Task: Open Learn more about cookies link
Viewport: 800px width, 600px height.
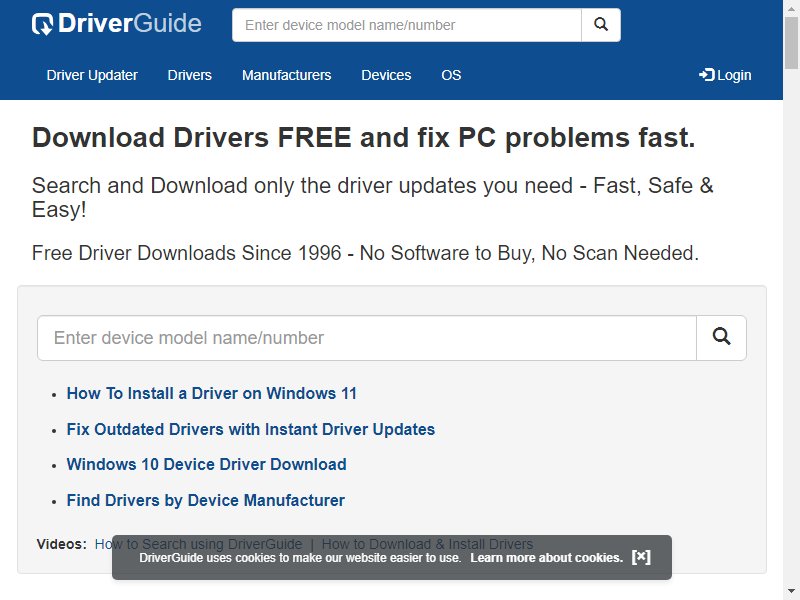Action: pyautogui.click(x=546, y=558)
